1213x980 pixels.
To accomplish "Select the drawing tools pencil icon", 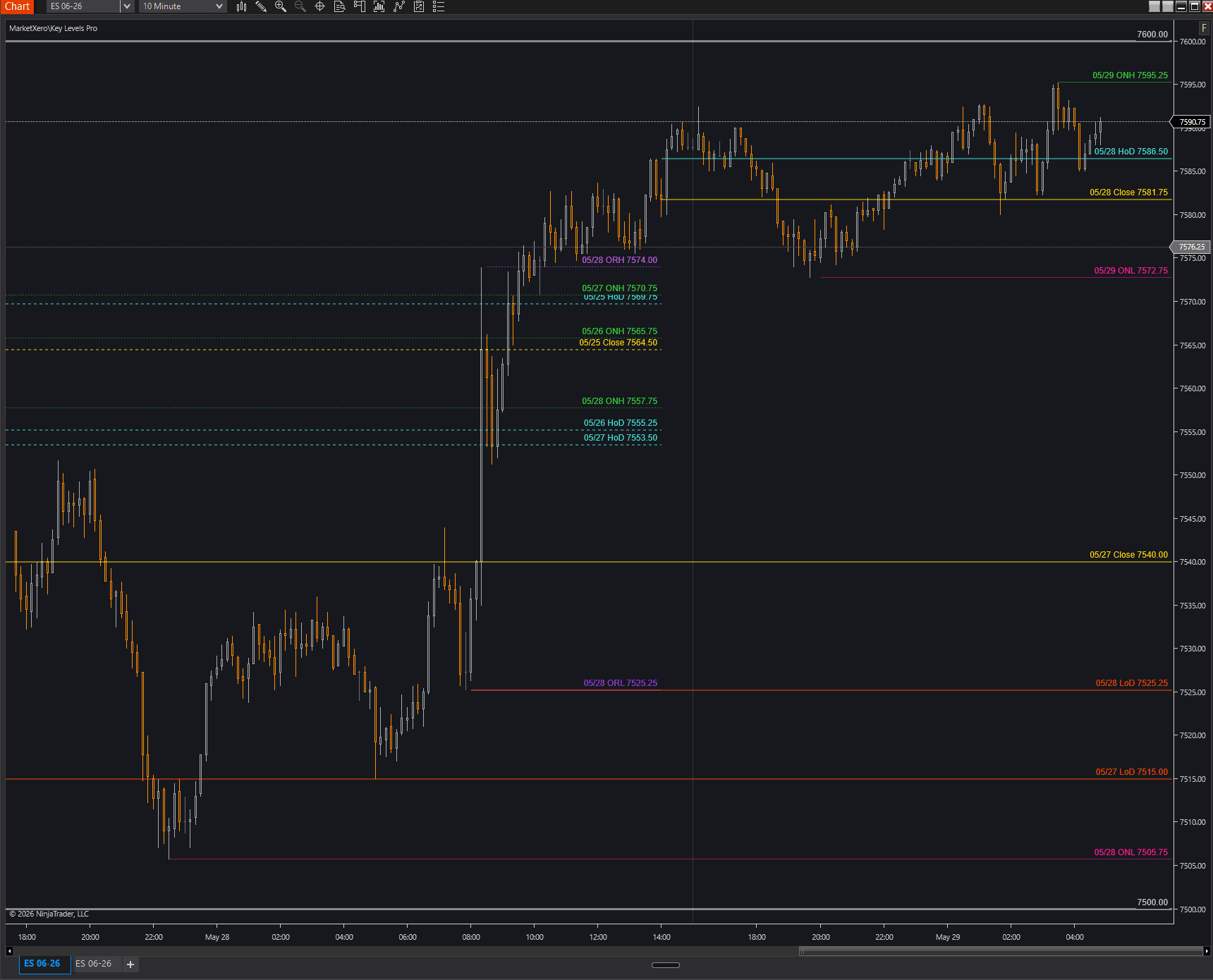I will 261,6.
